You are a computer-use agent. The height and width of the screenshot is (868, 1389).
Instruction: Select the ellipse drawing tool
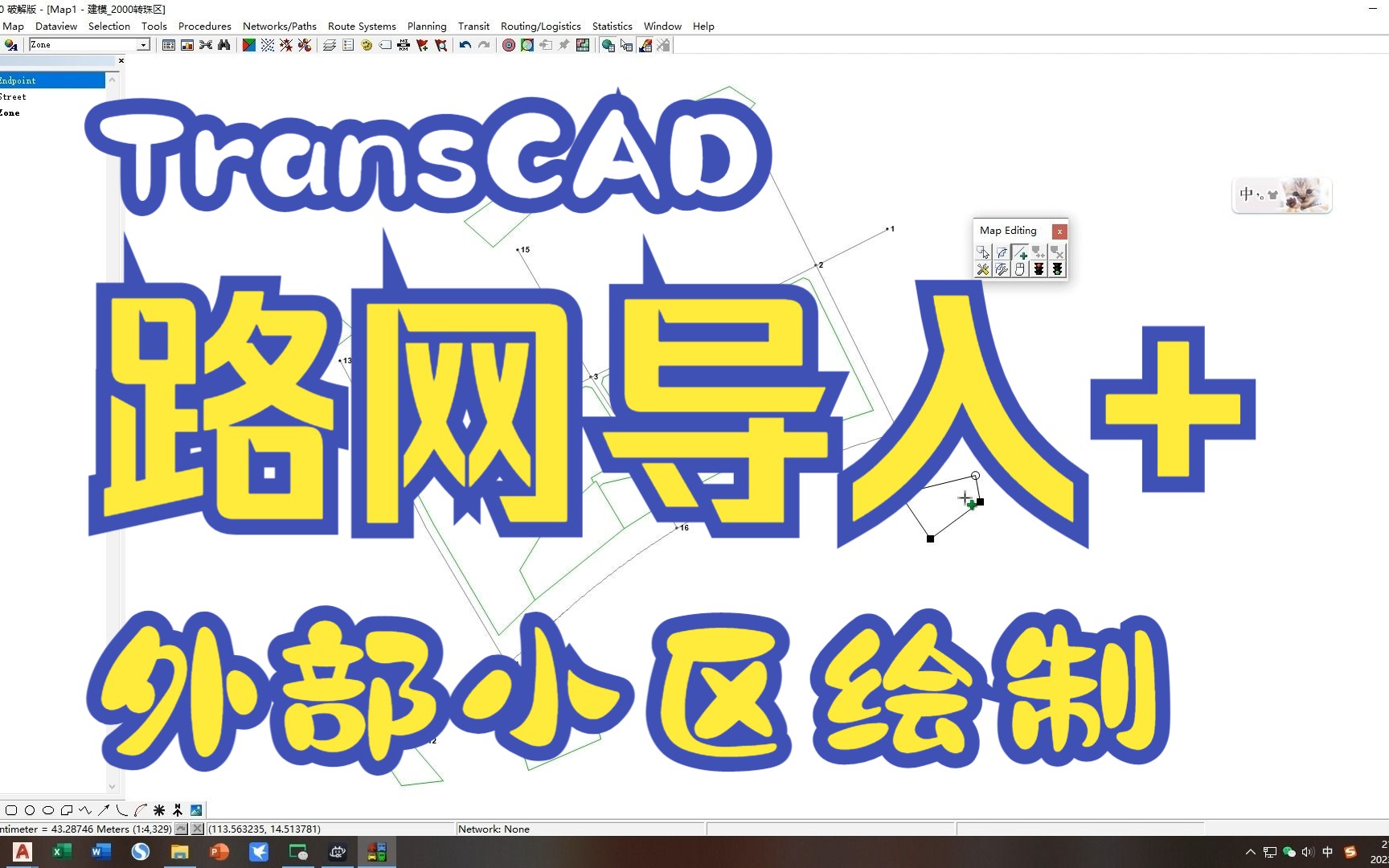[48, 810]
